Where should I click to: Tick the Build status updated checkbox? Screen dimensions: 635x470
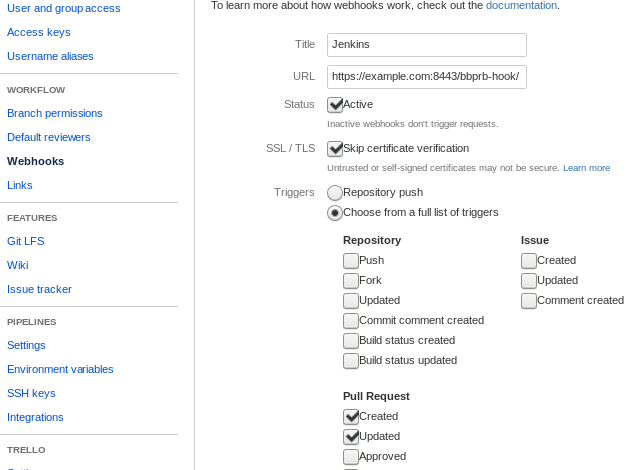(x=351, y=361)
